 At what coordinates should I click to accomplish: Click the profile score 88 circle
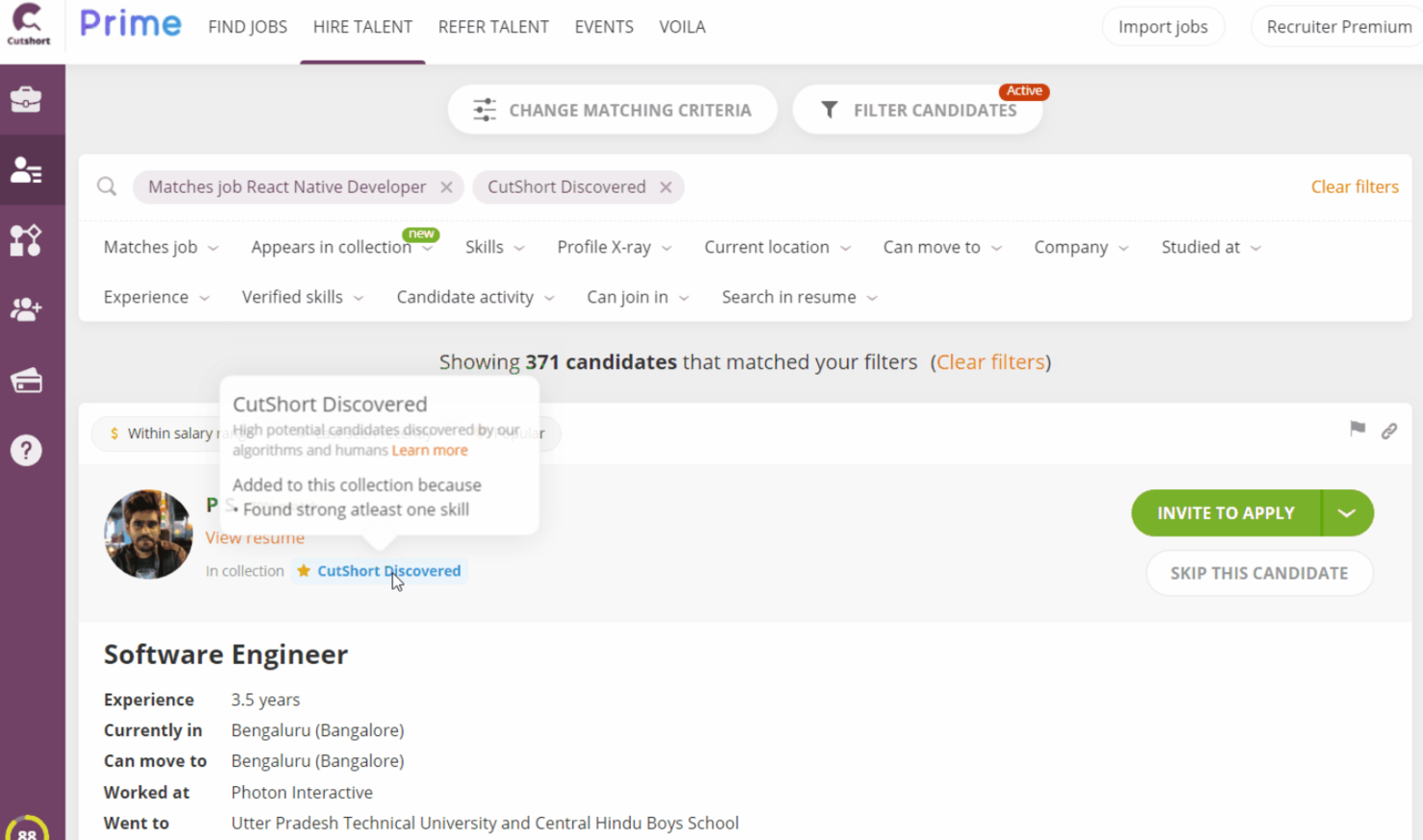[27, 830]
